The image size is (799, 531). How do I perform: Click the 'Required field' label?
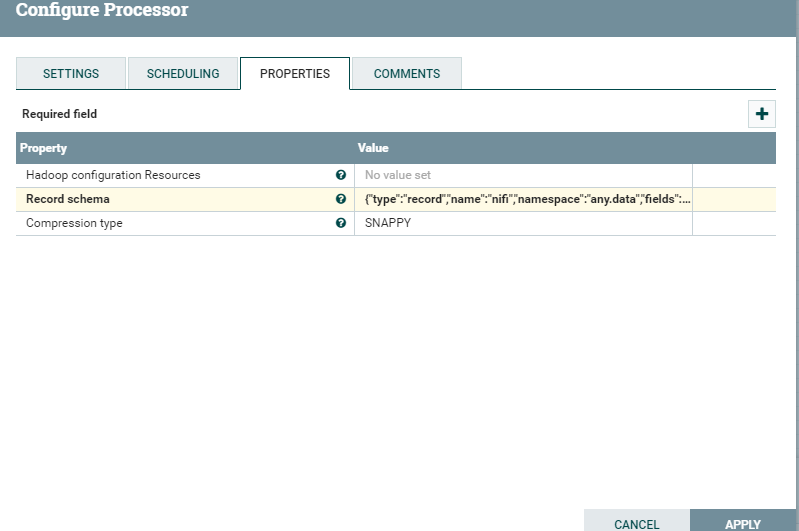(59, 114)
